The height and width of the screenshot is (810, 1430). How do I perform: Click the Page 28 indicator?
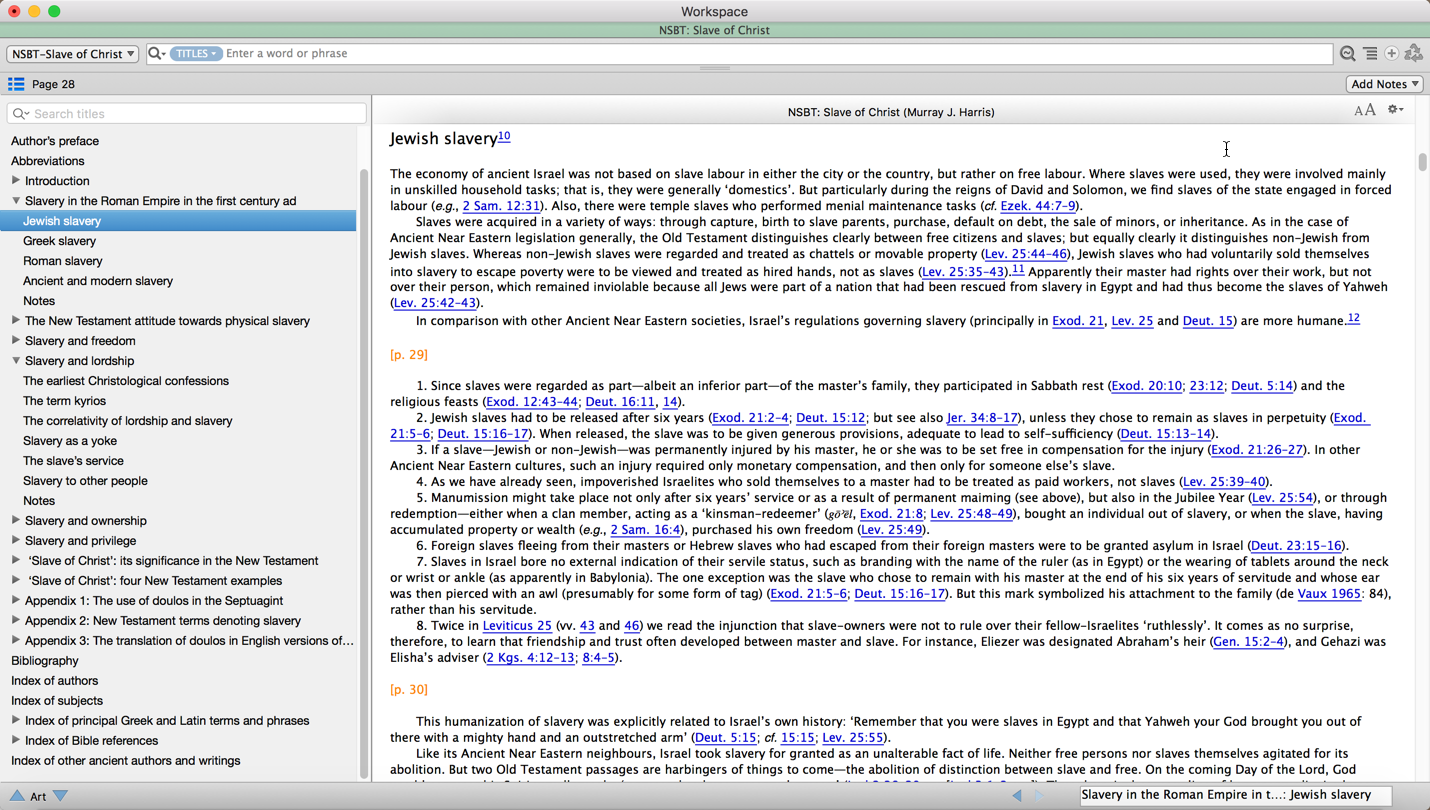[54, 84]
